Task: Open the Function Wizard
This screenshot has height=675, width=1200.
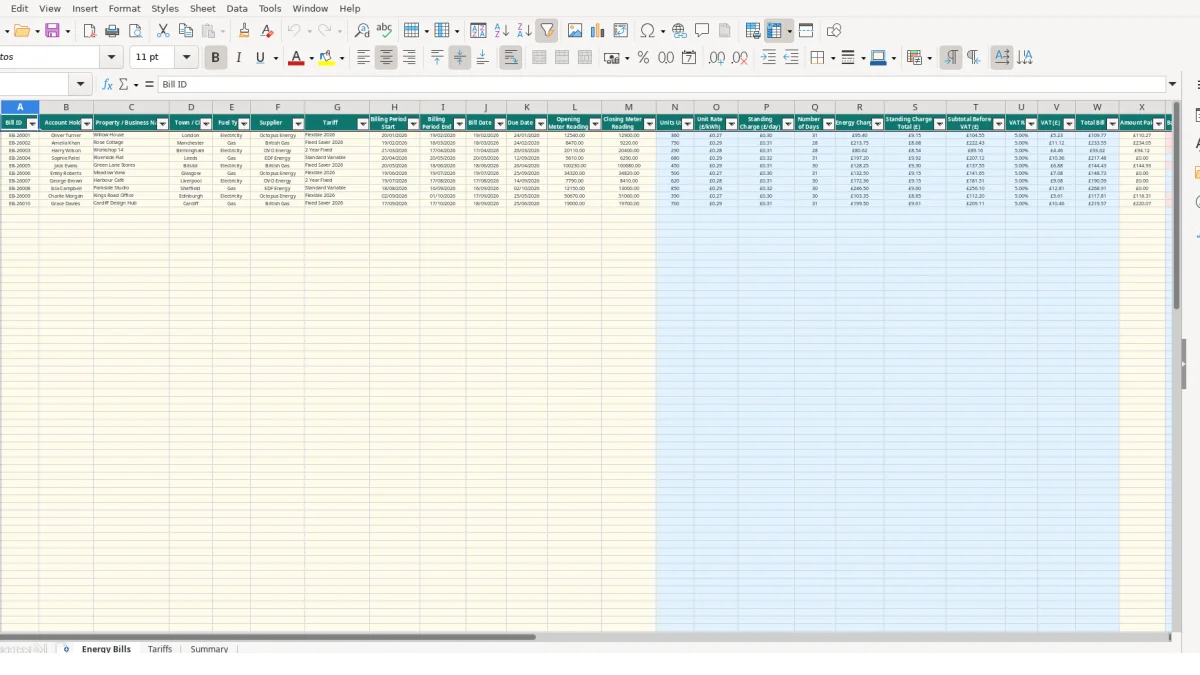Action: click(x=107, y=85)
